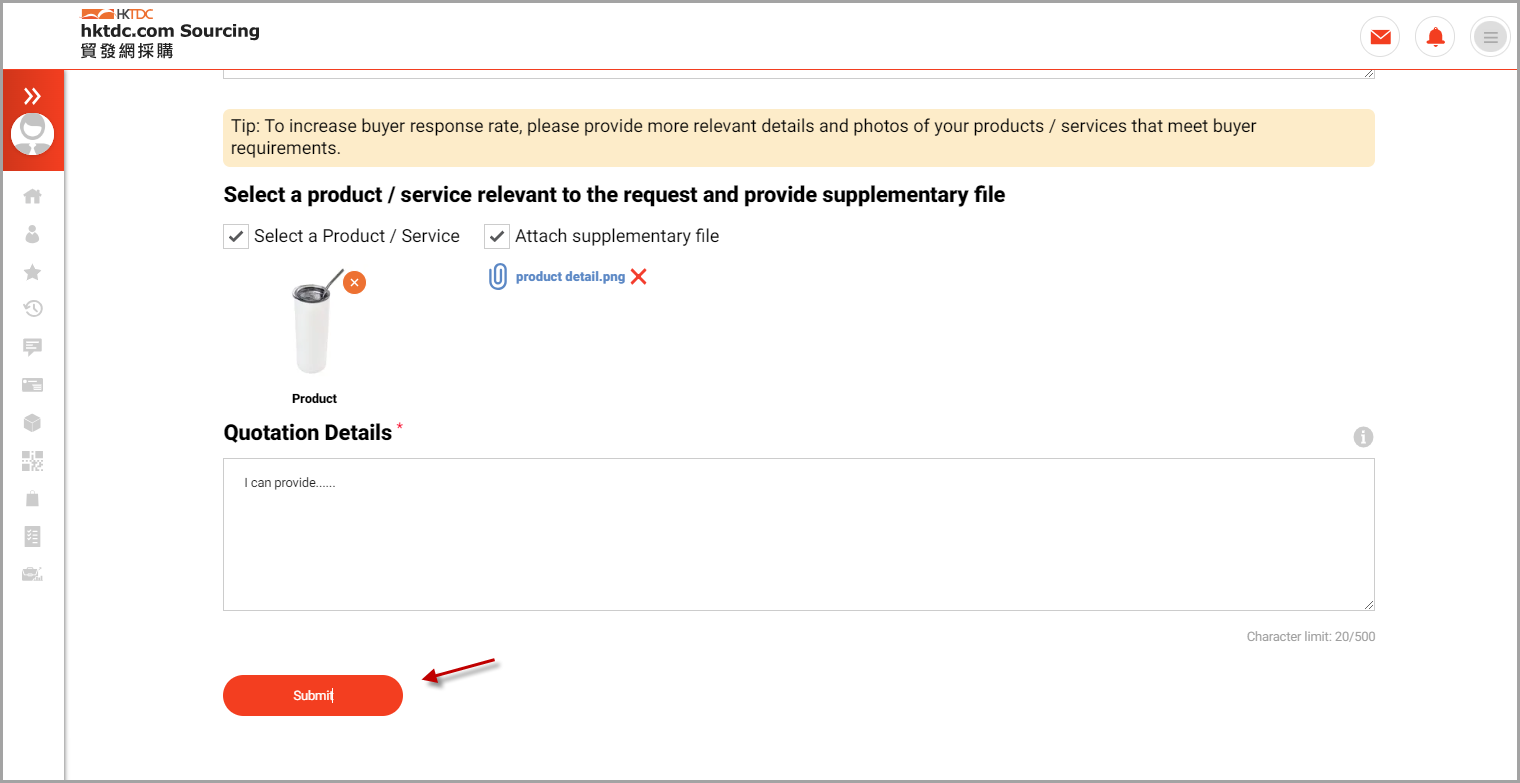The image size is (1520, 783).
Task: Open the QR code sidebar icon
Action: pyautogui.click(x=32, y=461)
